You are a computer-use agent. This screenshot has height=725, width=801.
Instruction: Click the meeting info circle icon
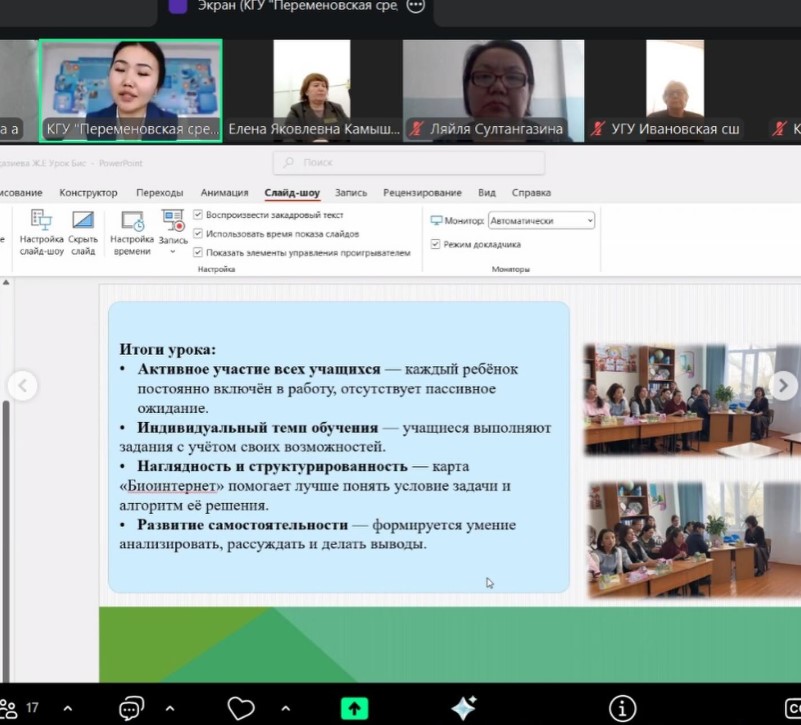[x=622, y=708]
